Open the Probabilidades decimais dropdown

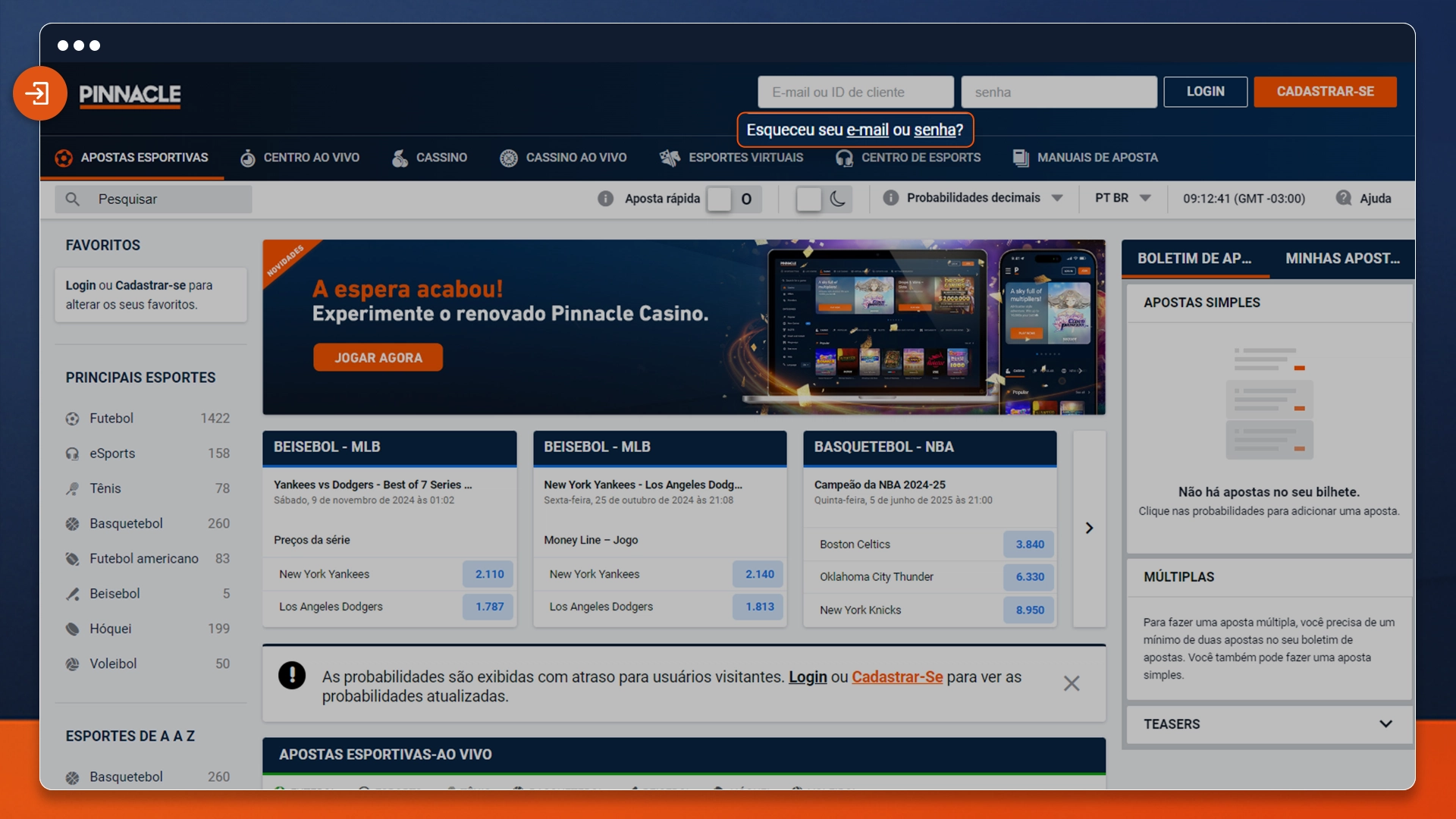(x=984, y=198)
